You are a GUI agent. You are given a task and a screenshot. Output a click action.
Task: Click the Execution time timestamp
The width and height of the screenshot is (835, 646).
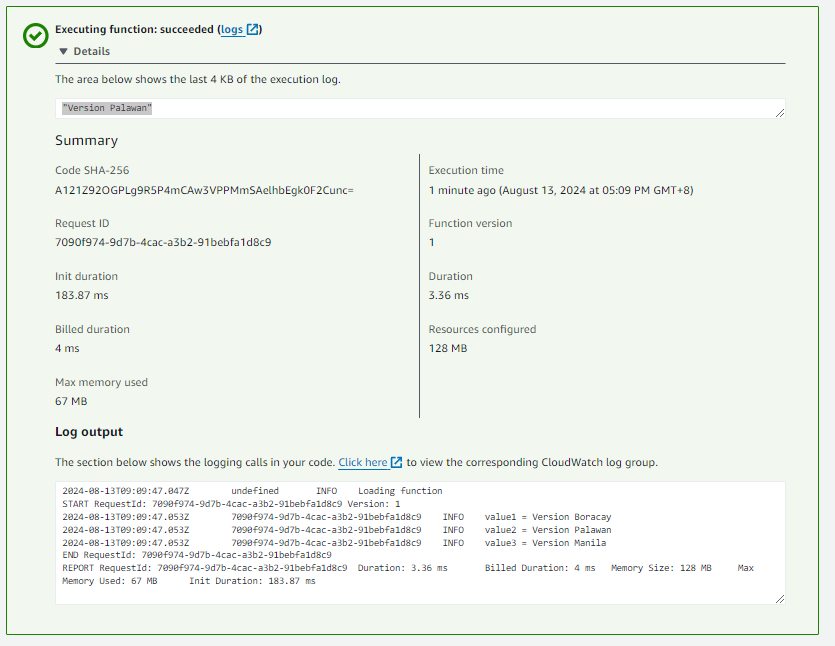pyautogui.click(x=560, y=190)
